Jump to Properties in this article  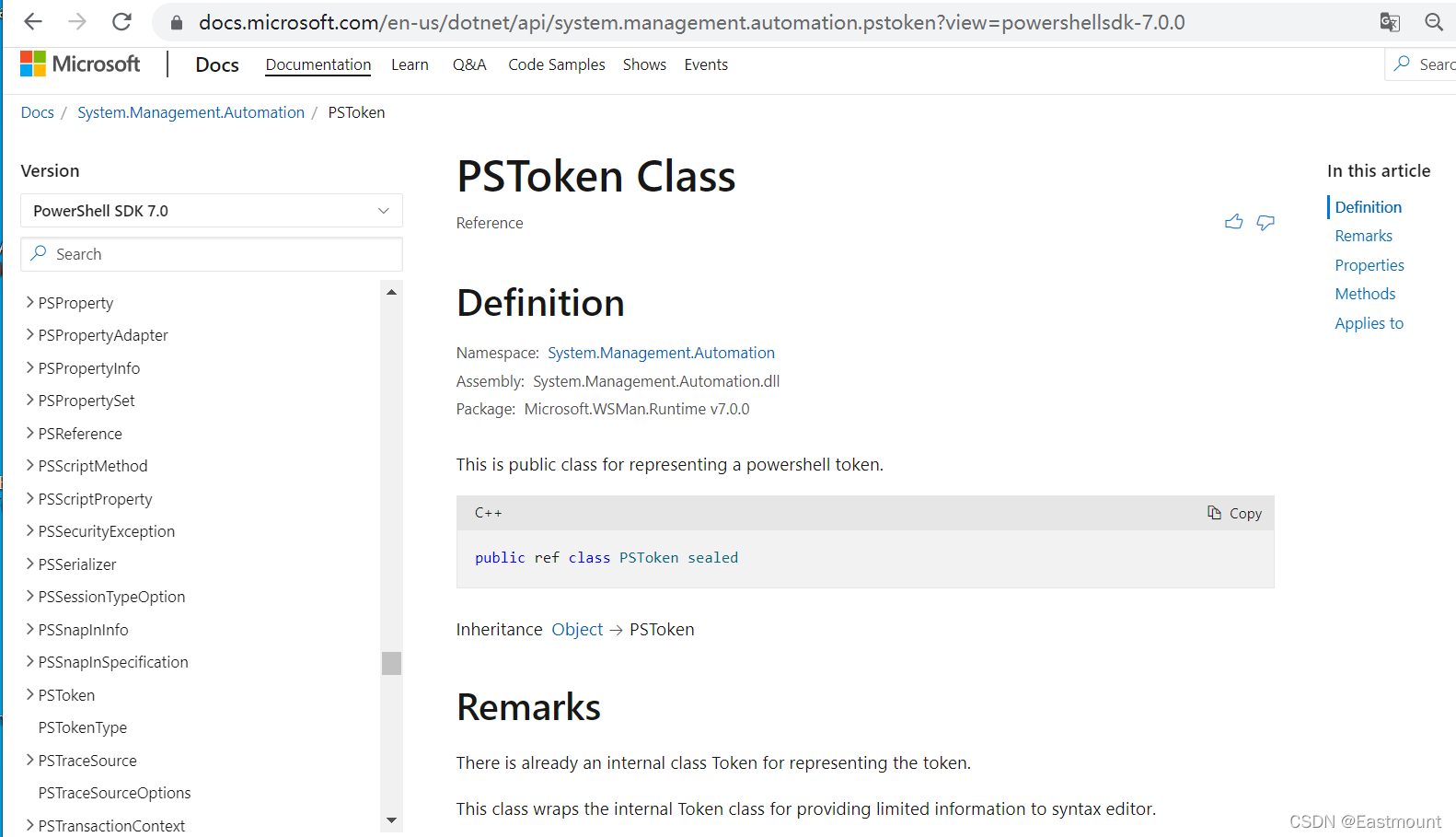1369,265
